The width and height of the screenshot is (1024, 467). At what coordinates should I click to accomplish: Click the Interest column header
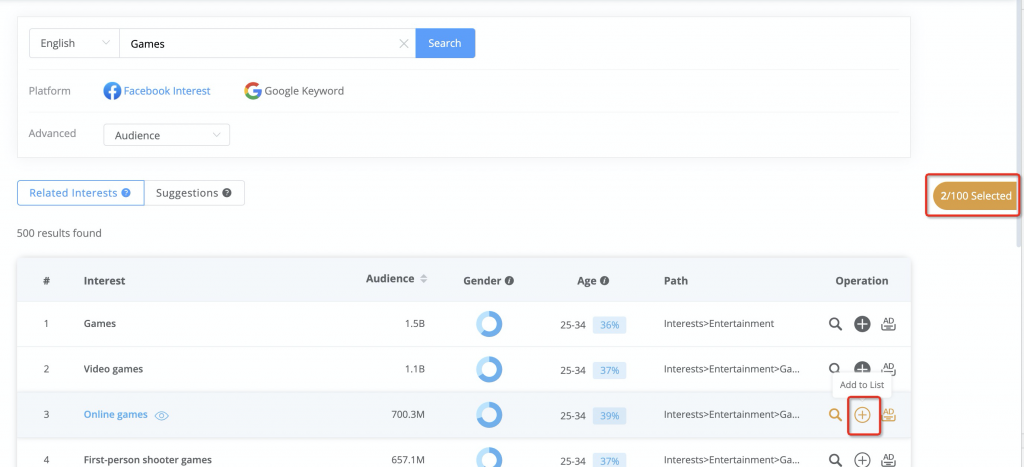click(x=104, y=281)
